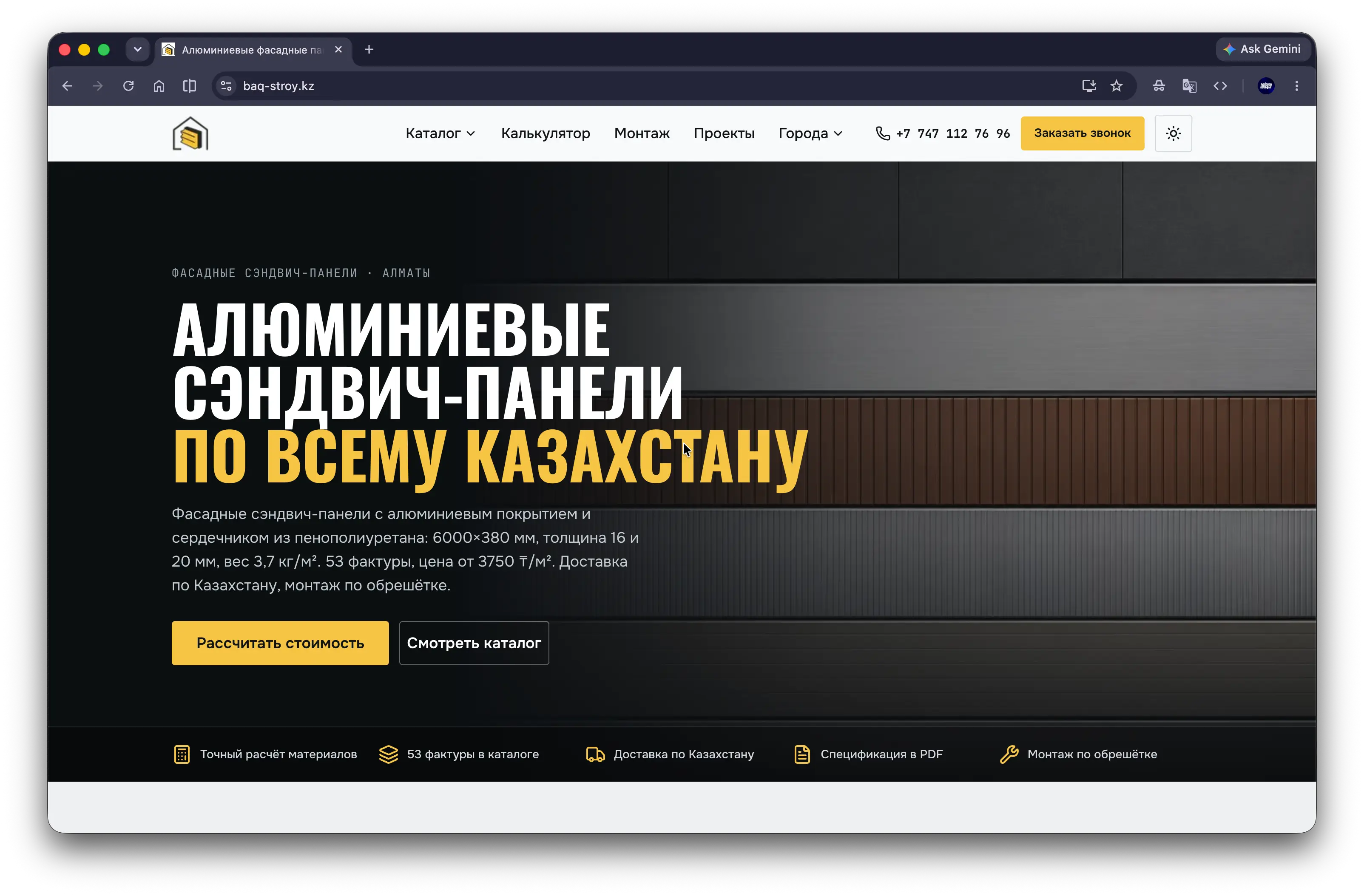Click the text Спецификация в PDF
This screenshot has width=1364, height=896.
point(881,754)
